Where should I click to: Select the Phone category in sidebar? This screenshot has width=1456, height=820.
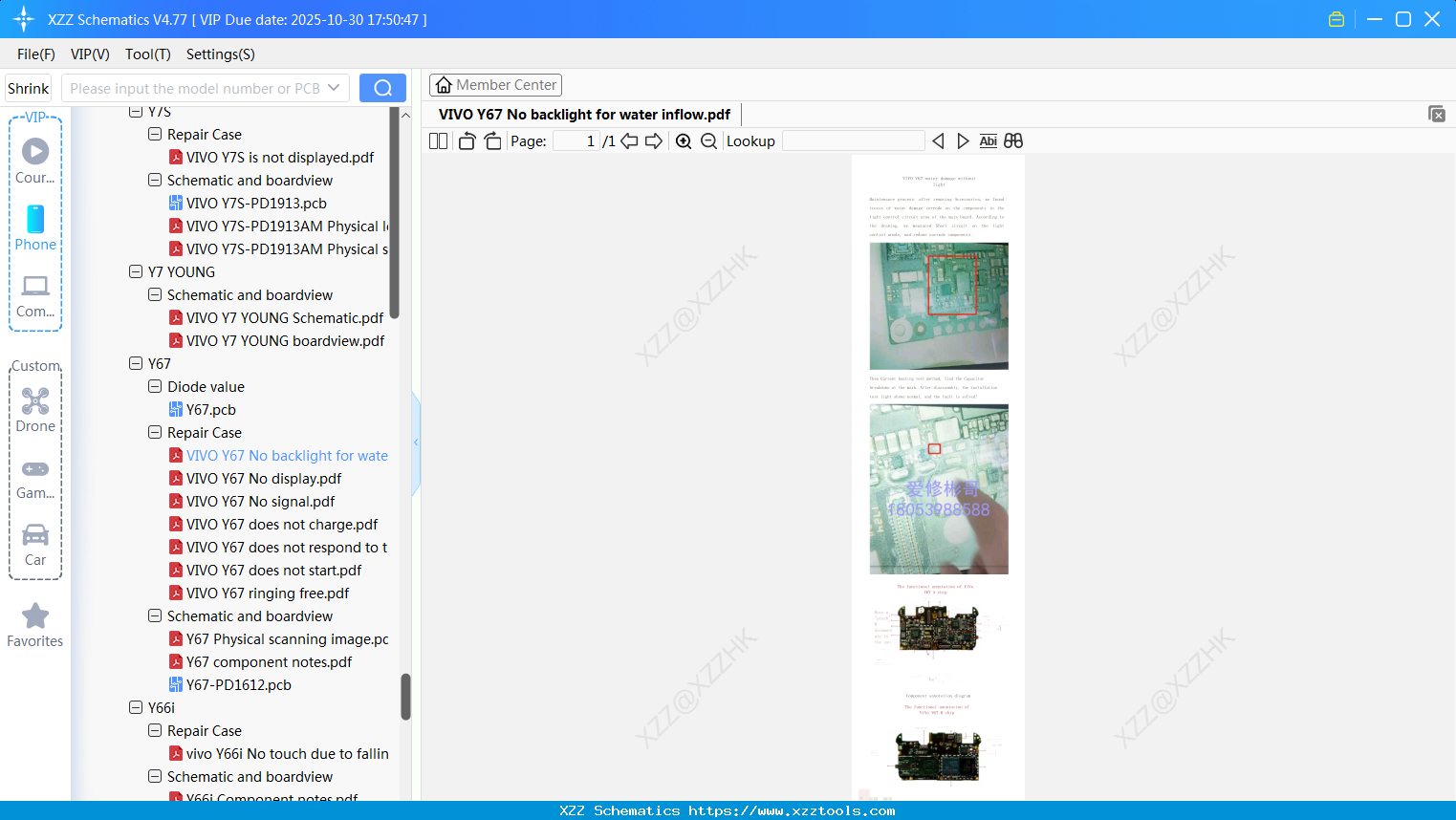(35, 228)
